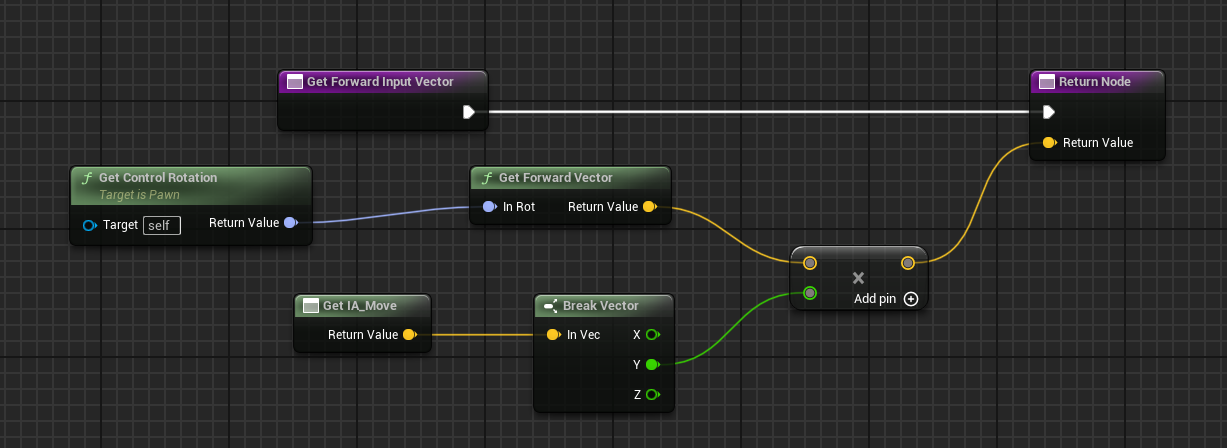This screenshot has height=448, width=1227.
Task: Click the self target field
Action: 162,225
